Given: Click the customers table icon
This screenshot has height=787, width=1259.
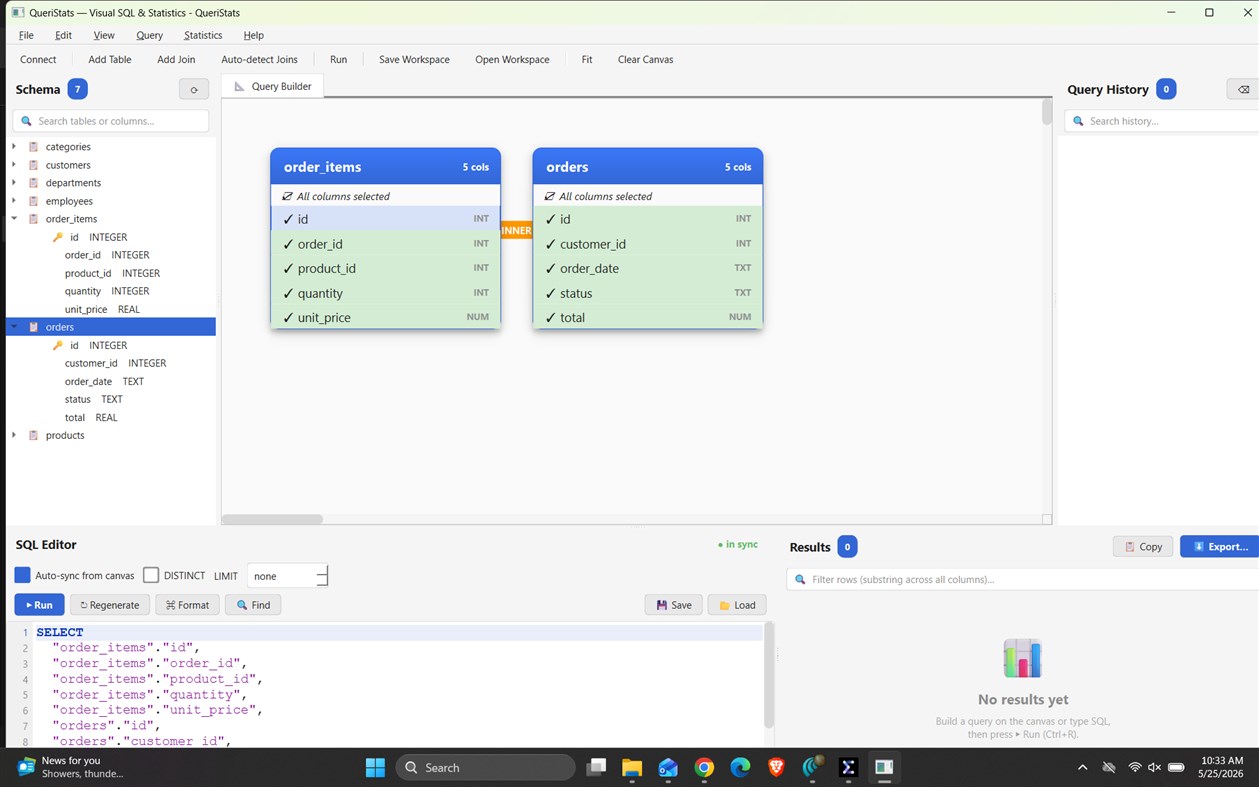Looking at the screenshot, I should click(x=34, y=165).
